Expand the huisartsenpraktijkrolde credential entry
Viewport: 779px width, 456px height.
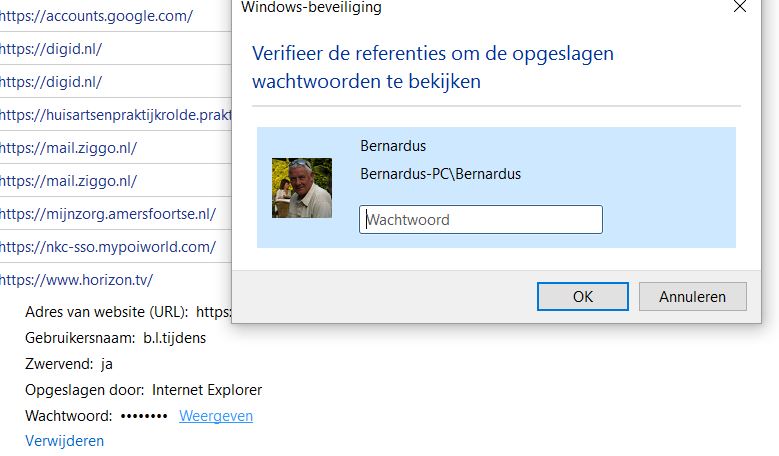(x=115, y=115)
